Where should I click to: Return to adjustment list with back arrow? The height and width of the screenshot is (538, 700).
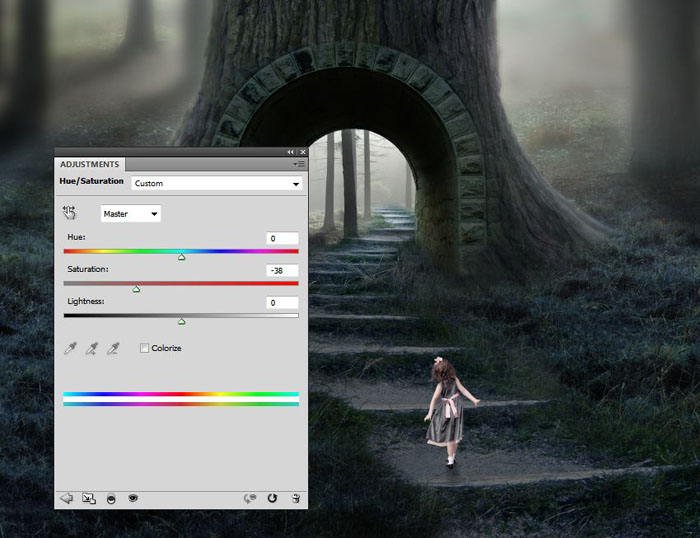pos(67,497)
